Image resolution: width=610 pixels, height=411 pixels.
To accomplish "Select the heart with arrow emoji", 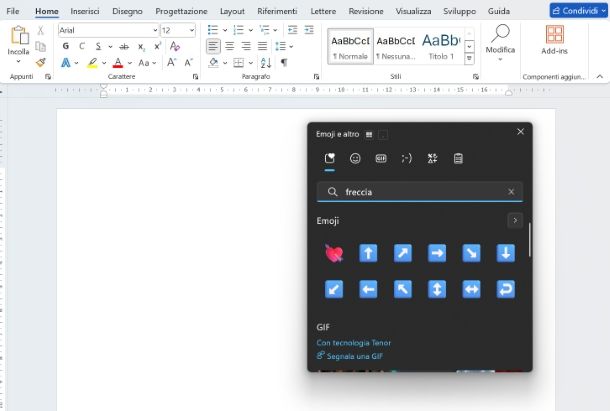I will tap(334, 253).
